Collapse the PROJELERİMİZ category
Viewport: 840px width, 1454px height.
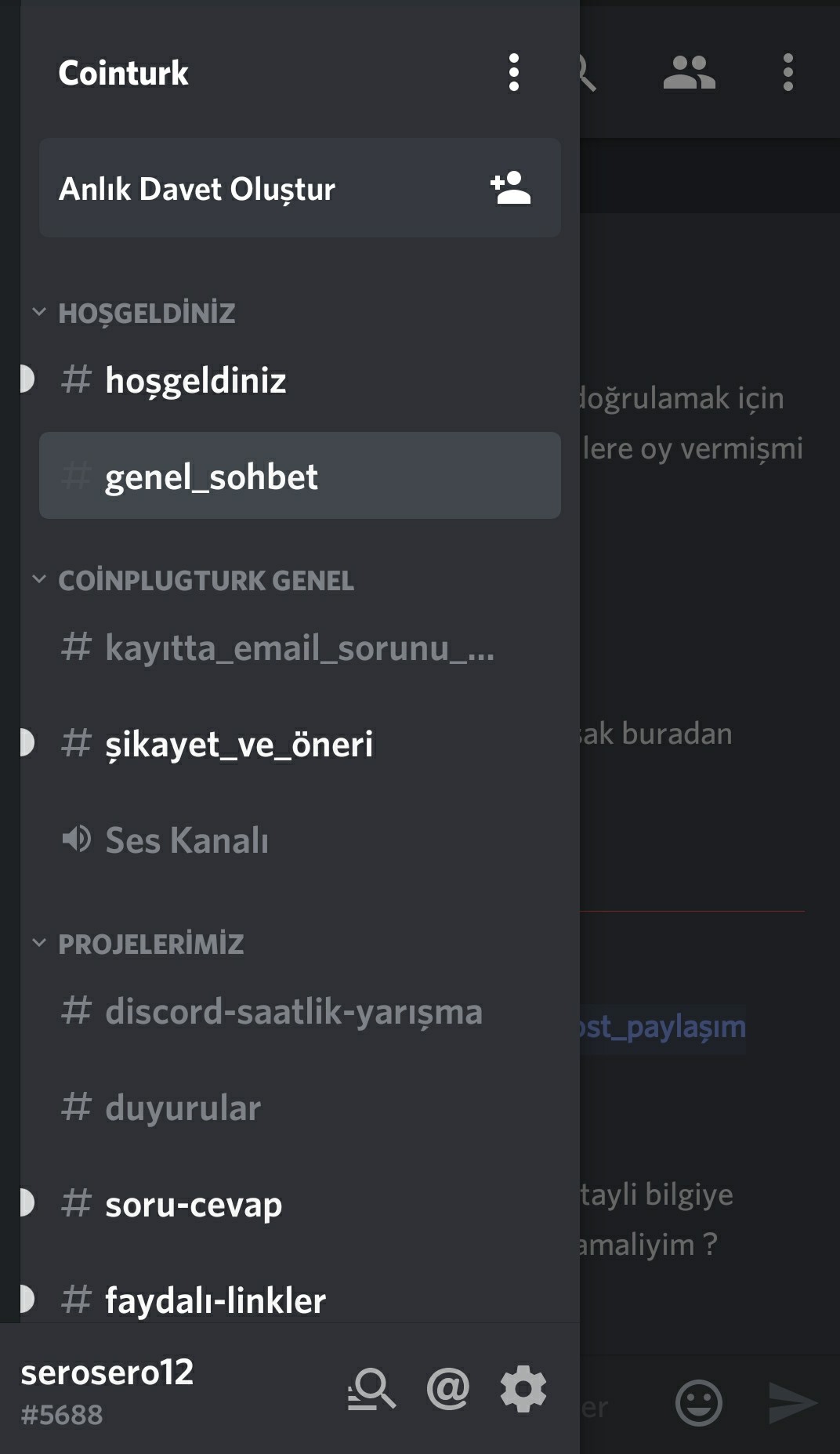tap(150, 944)
